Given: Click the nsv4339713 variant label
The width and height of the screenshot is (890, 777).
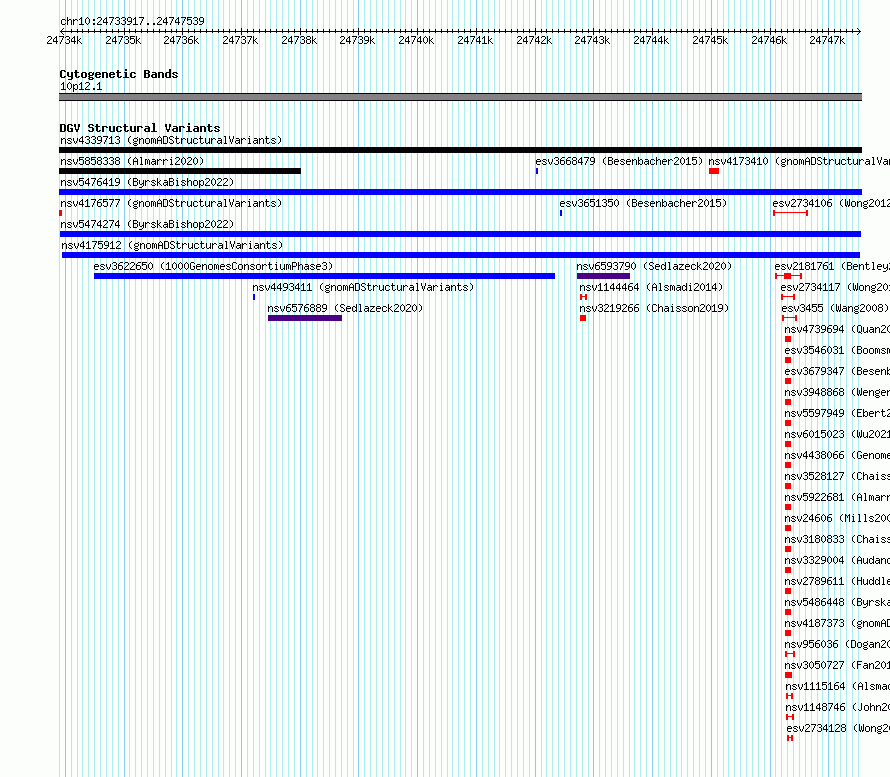Looking at the screenshot, I should (x=171, y=140).
